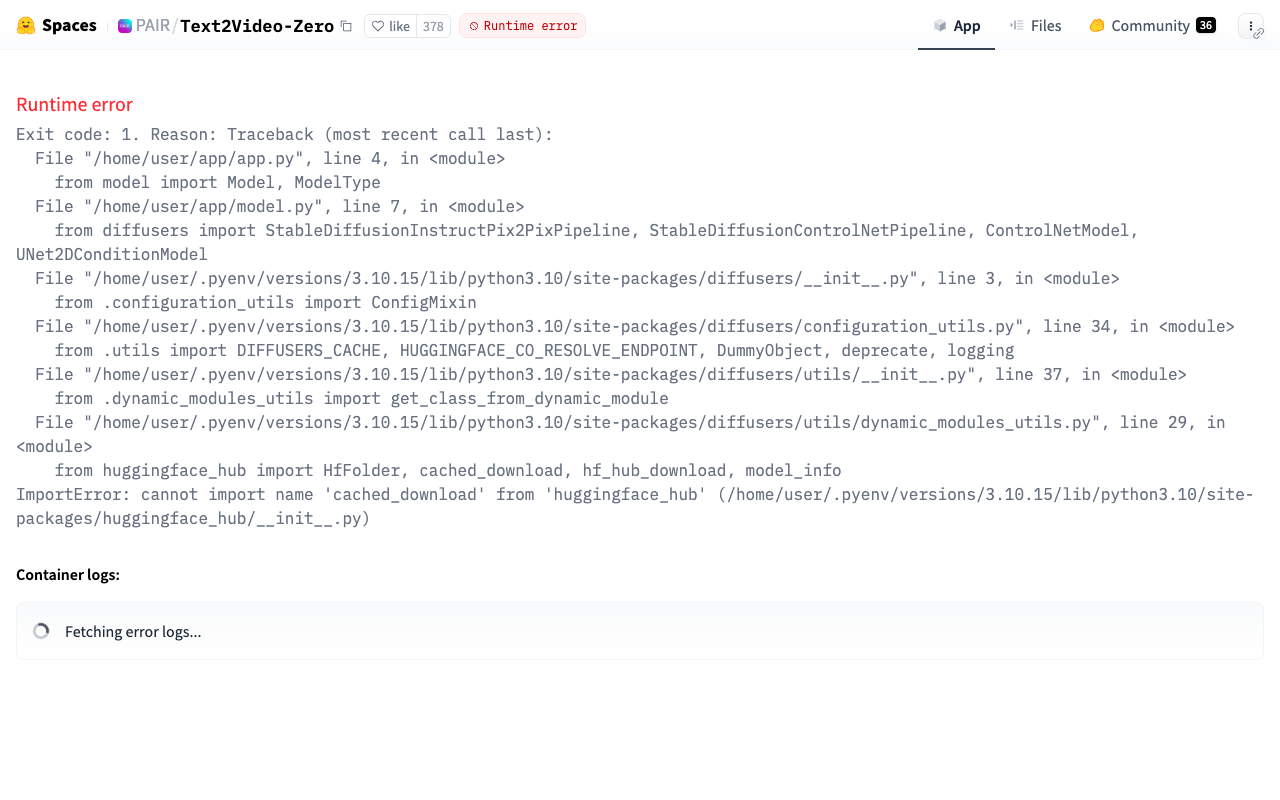
Task: Click the app.py line 4 traceback line
Action: [x=270, y=159]
